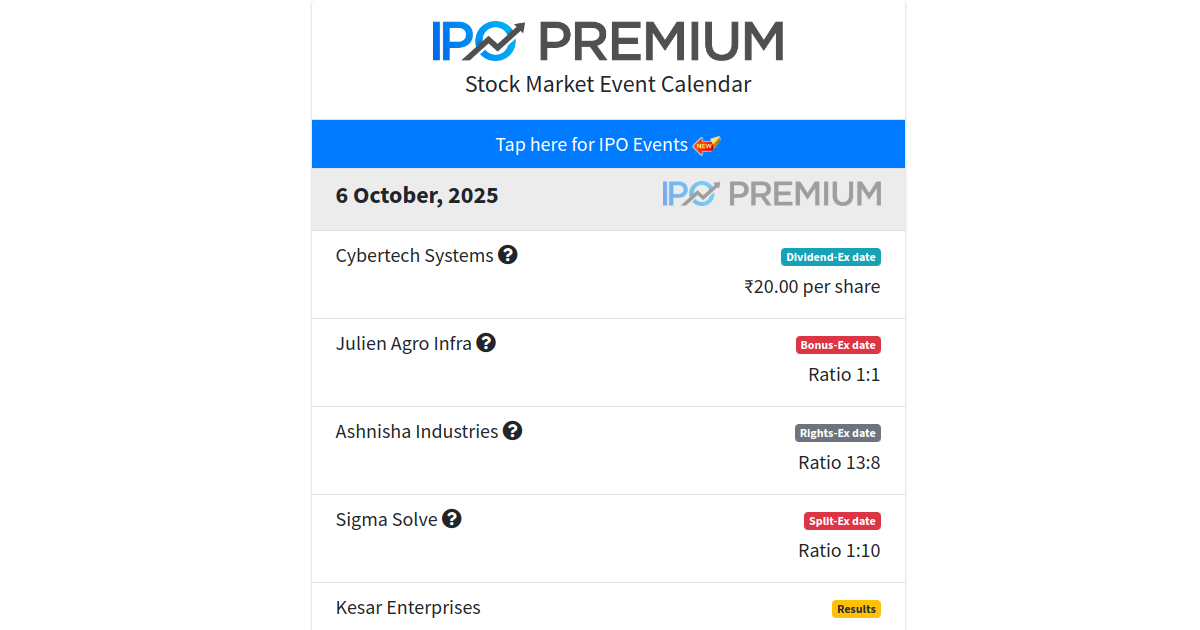
Task: Open the Ashnisha Industries entry
Action: click(416, 432)
